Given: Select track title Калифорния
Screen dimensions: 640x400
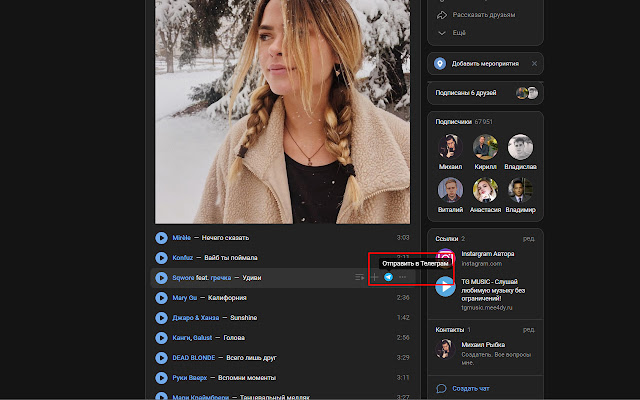Looking at the screenshot, I should (x=227, y=298).
